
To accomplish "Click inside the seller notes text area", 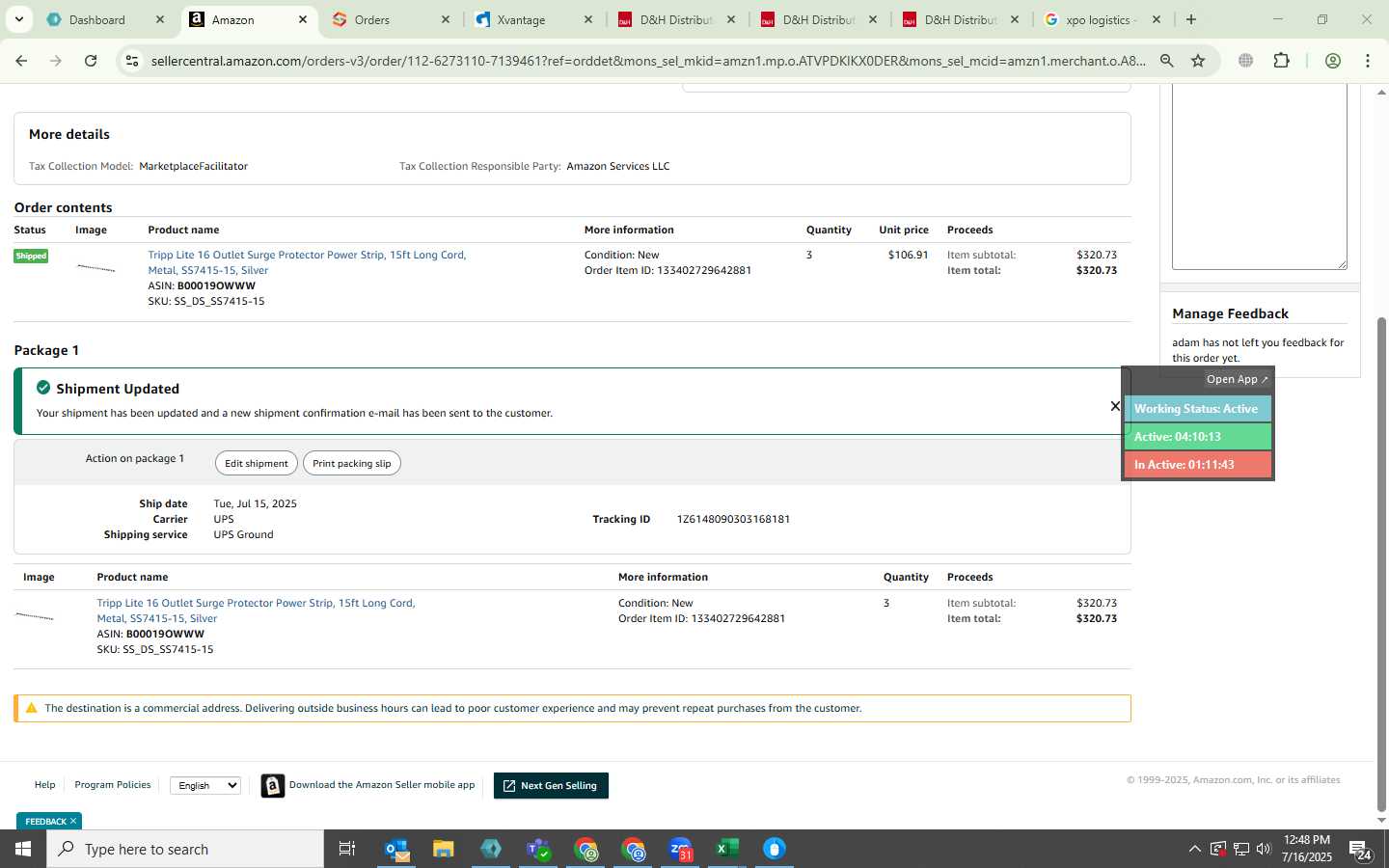I will pos(1259,176).
